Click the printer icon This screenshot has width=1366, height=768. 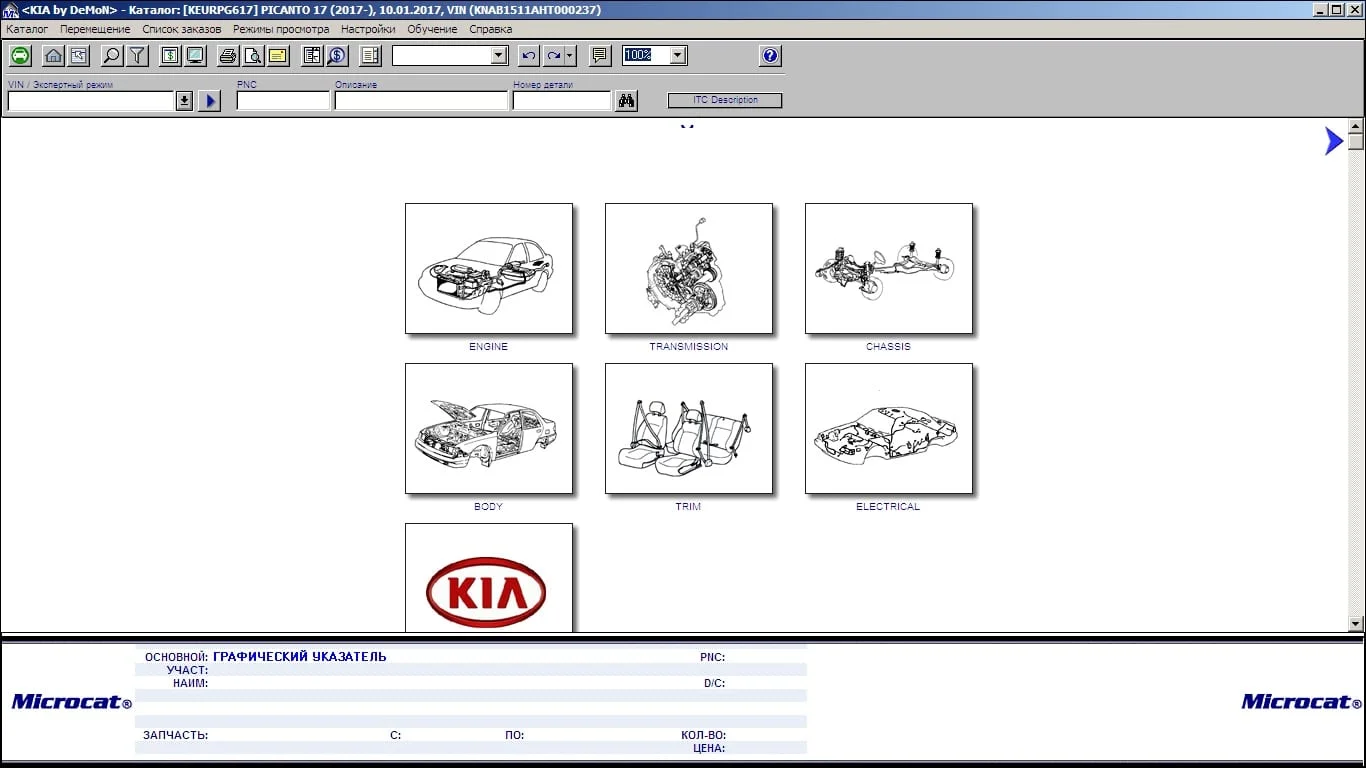point(228,56)
